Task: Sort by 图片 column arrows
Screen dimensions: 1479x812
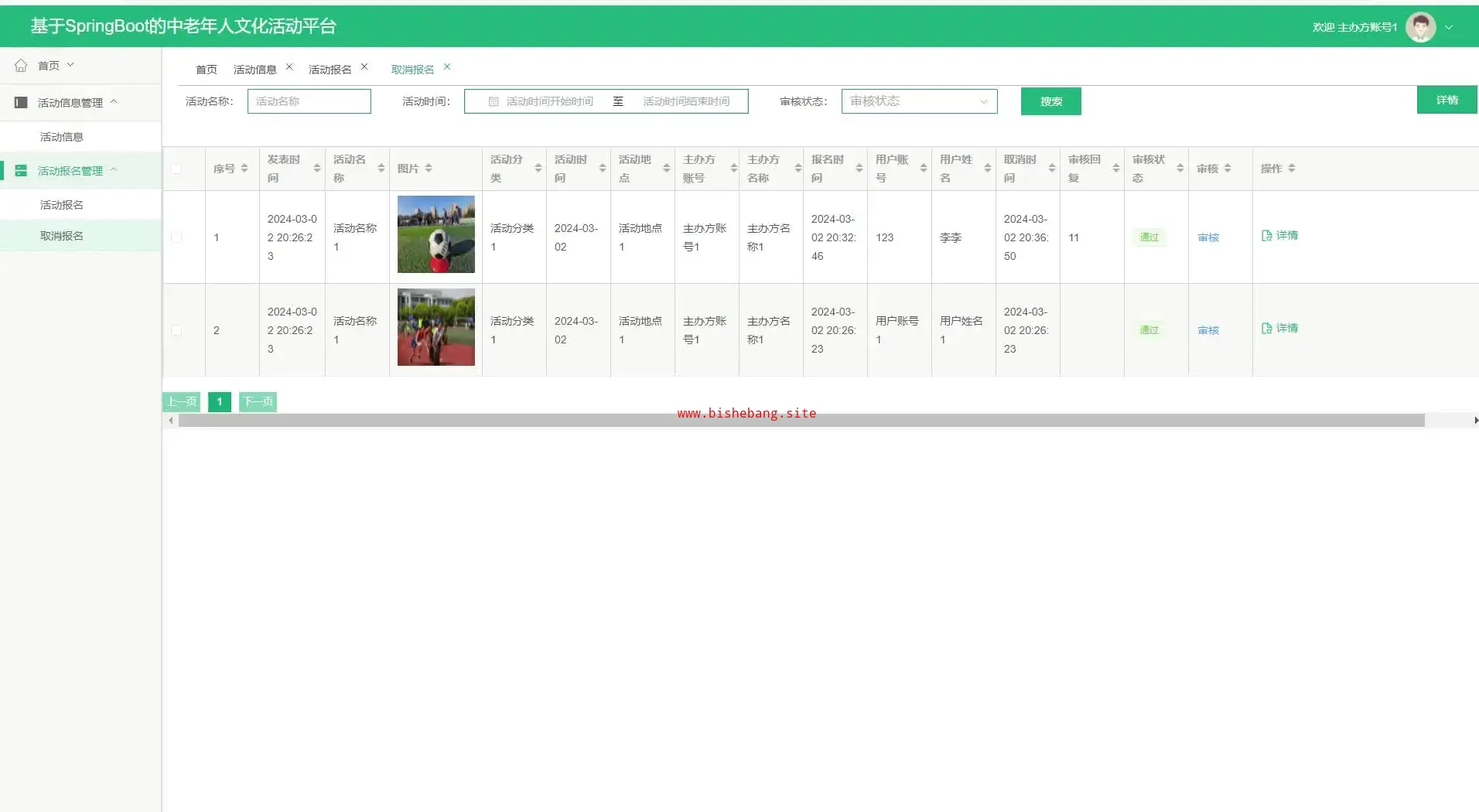Action: coord(429,168)
